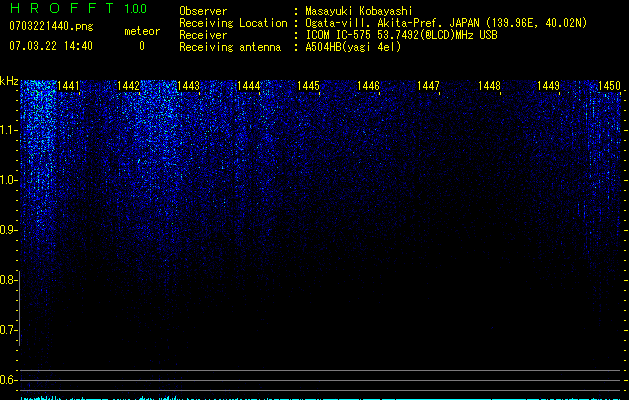Screen dimensions: 629x400
Task: Click the 0.6 kHz frequency label
Action: 8,380
